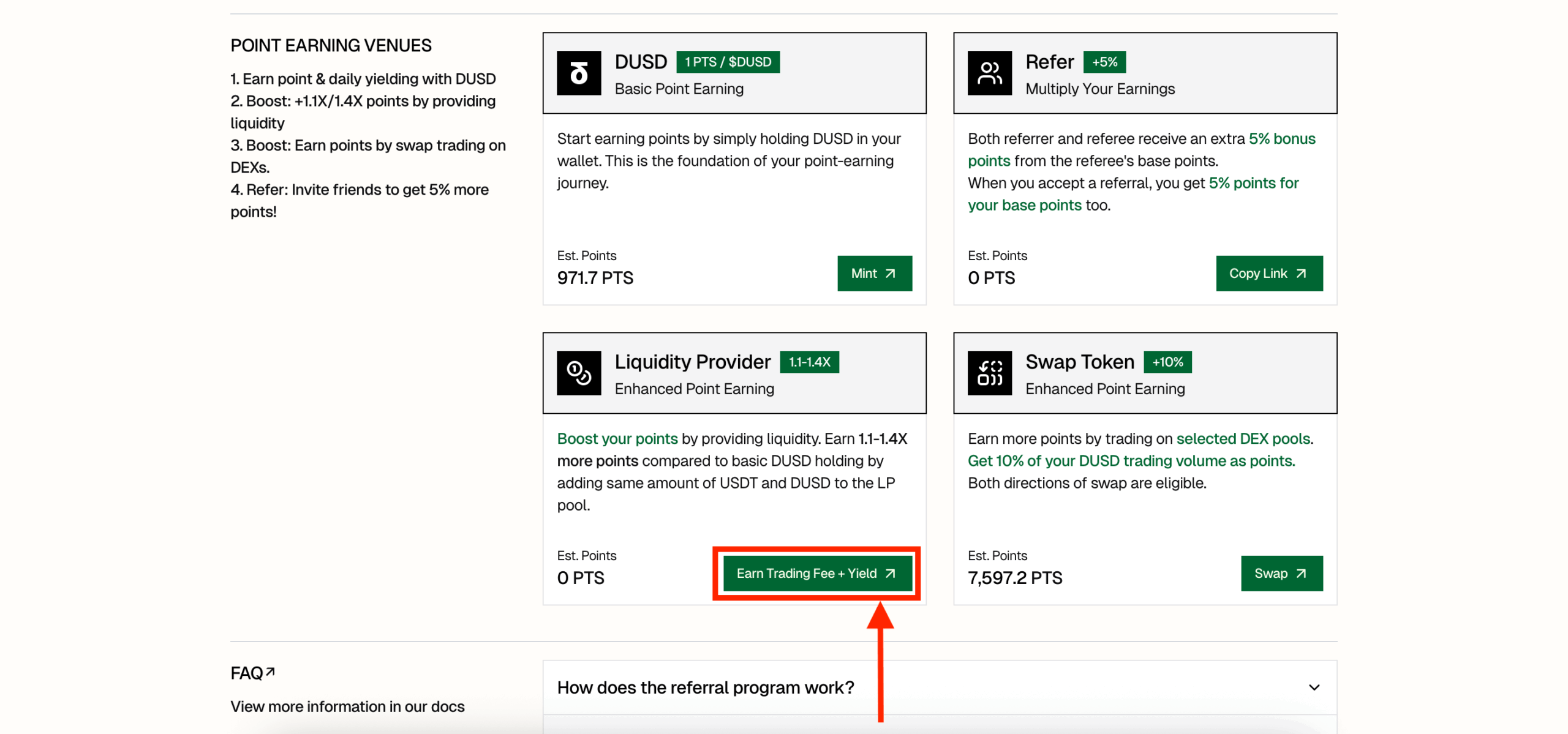1568x734 pixels.
Task: Click the DUSD coin logo icon
Action: [578, 73]
